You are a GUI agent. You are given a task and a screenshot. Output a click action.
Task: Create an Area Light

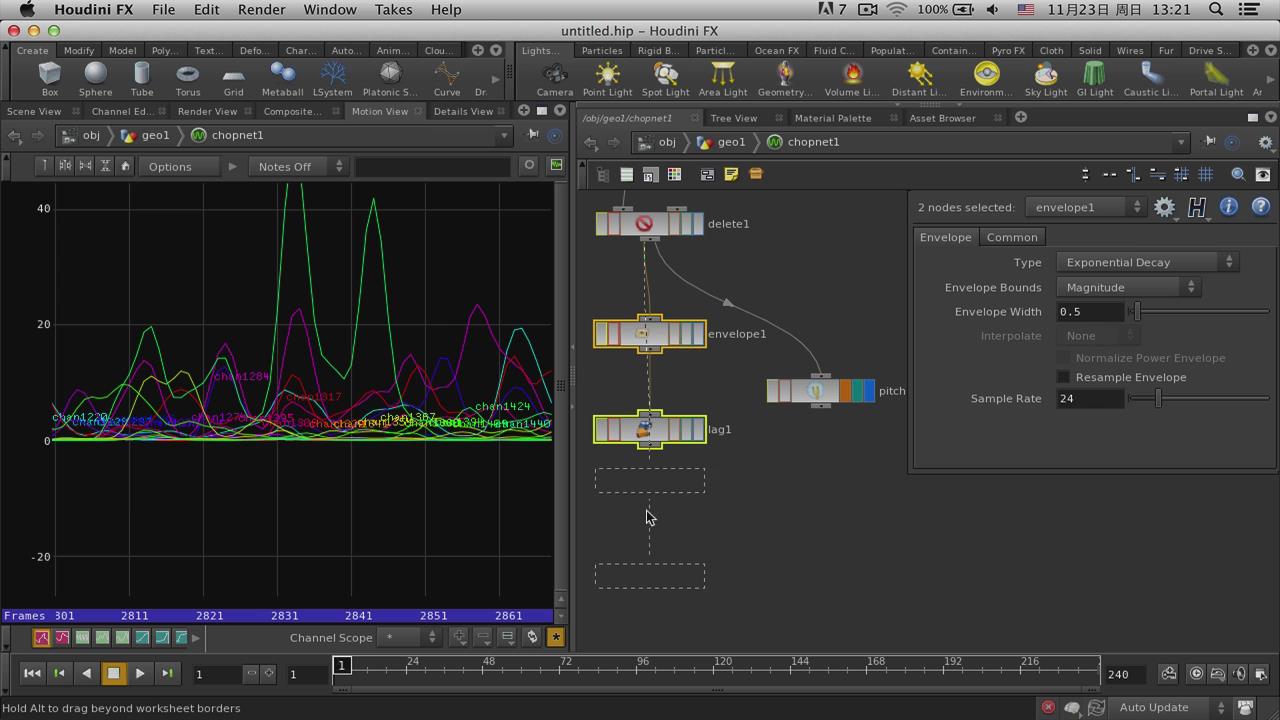pyautogui.click(x=723, y=79)
